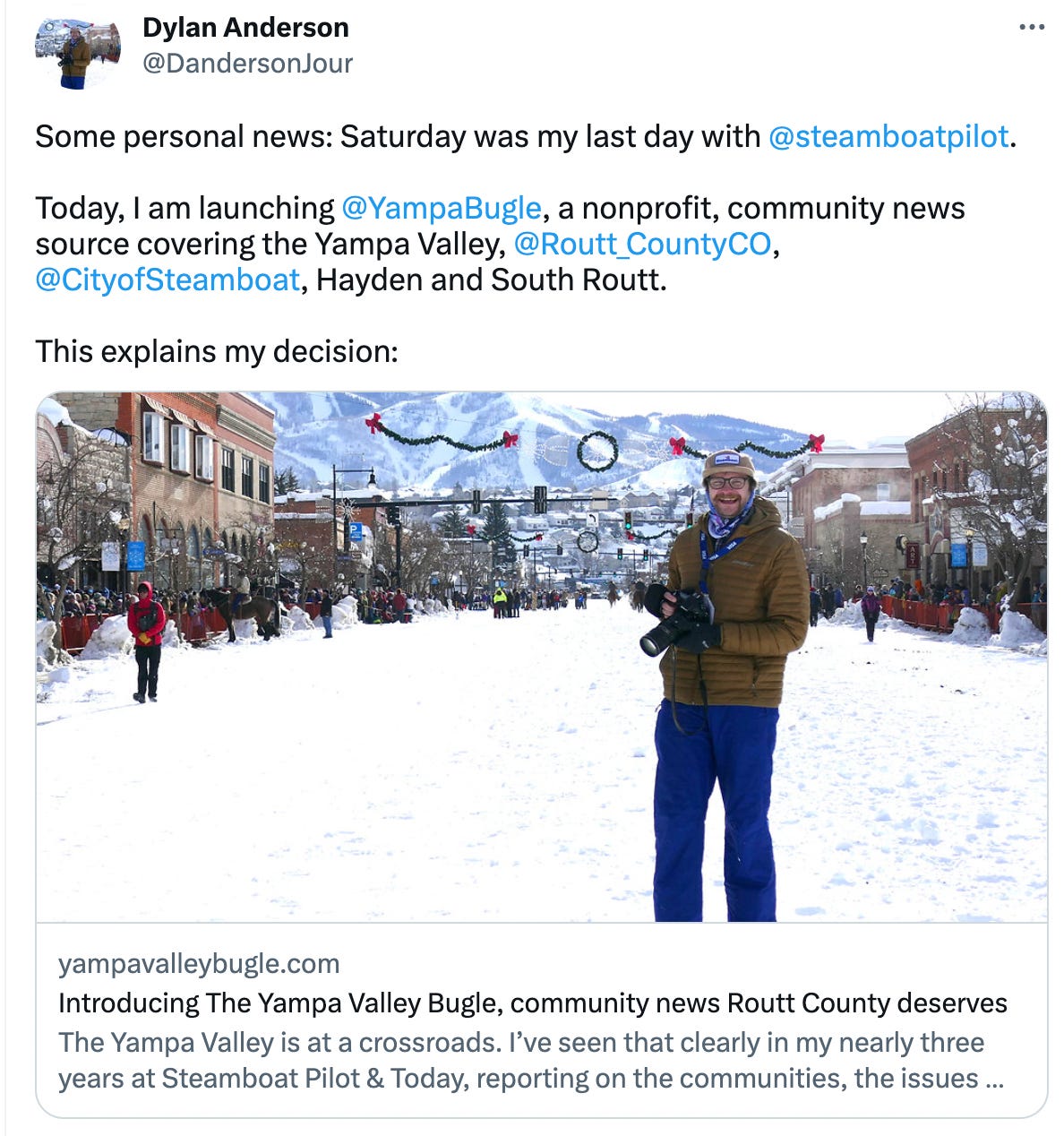The image size is (1064, 1136).
Task: Click the @DandersonJour handle
Action: 247,64
